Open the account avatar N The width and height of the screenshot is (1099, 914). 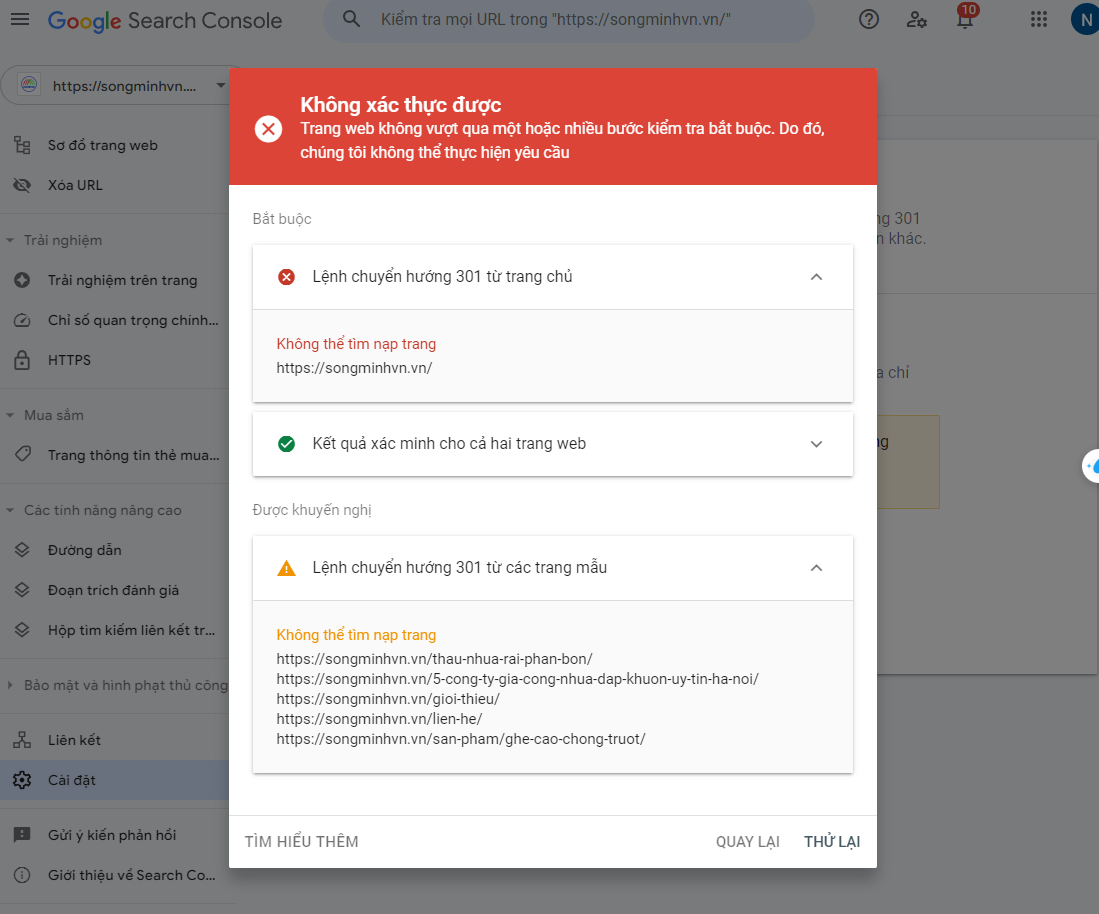coord(1085,20)
